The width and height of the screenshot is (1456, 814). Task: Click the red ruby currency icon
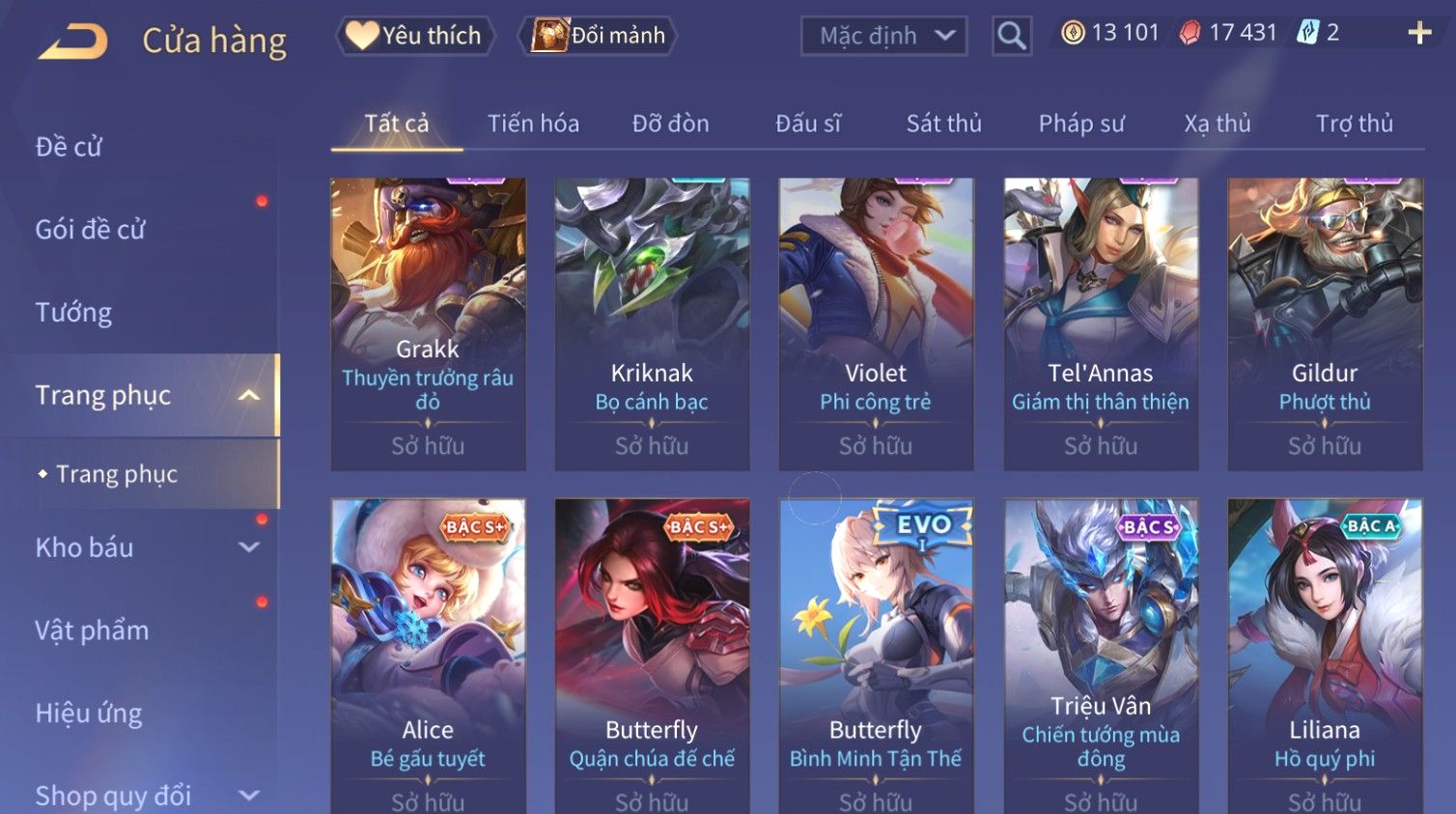1190,33
